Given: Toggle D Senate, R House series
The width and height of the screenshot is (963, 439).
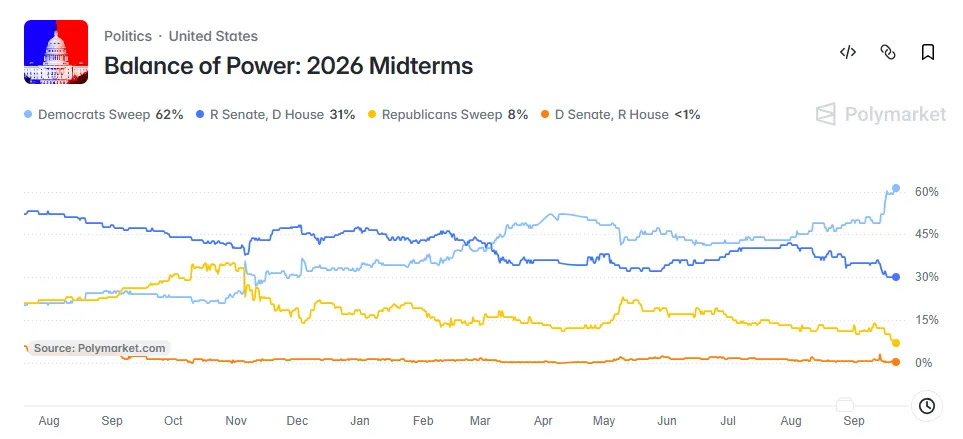Looking at the screenshot, I should coord(620,114).
